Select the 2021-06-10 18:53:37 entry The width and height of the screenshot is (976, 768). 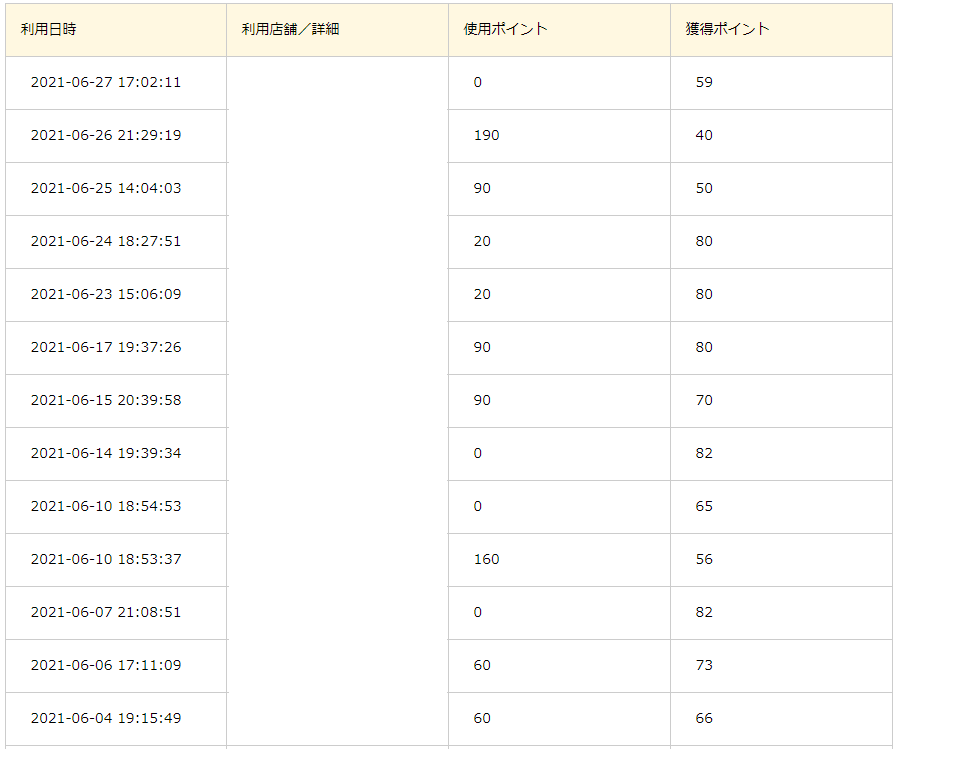point(106,559)
